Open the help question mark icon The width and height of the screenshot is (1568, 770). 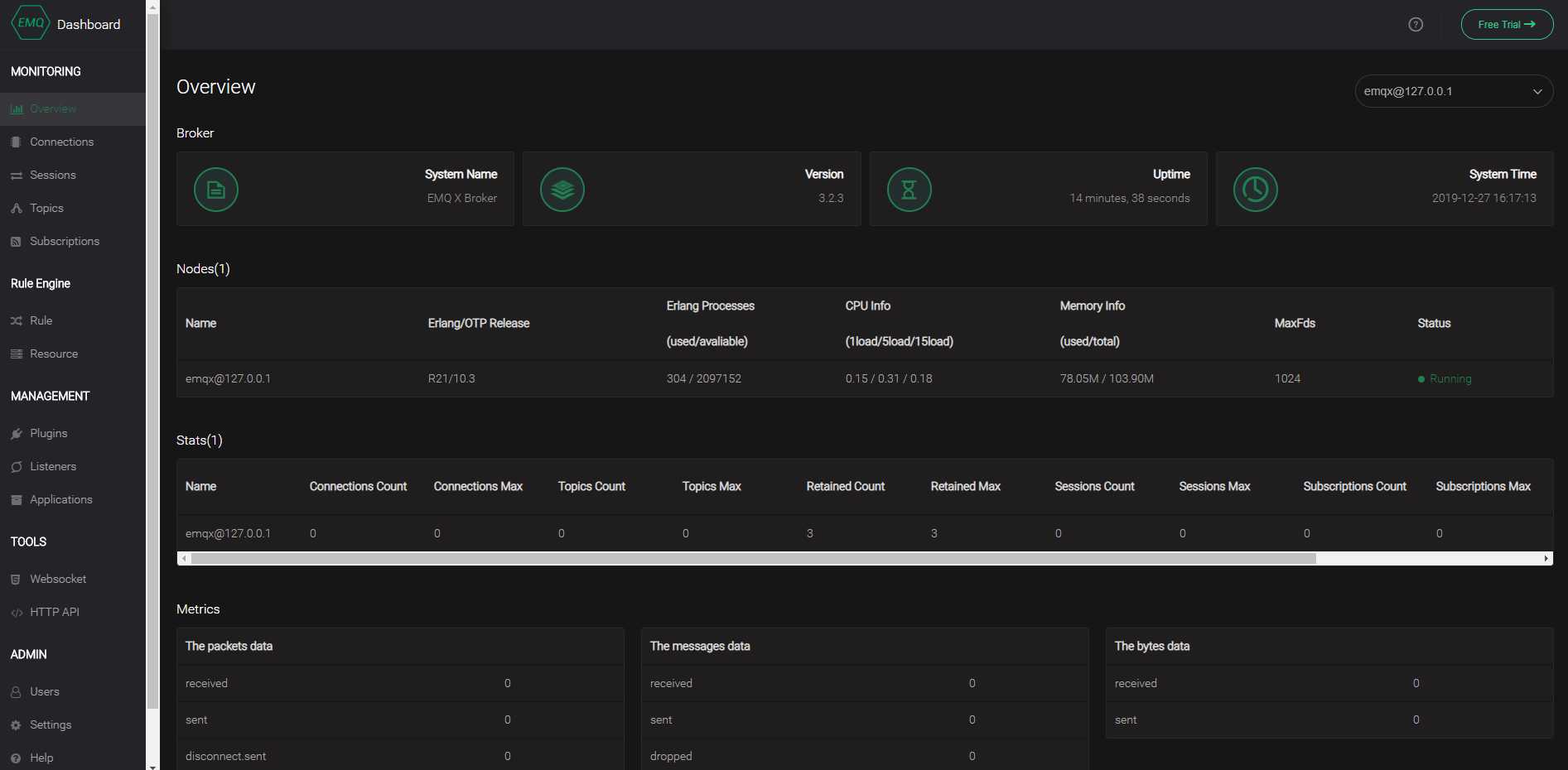[x=1416, y=24]
